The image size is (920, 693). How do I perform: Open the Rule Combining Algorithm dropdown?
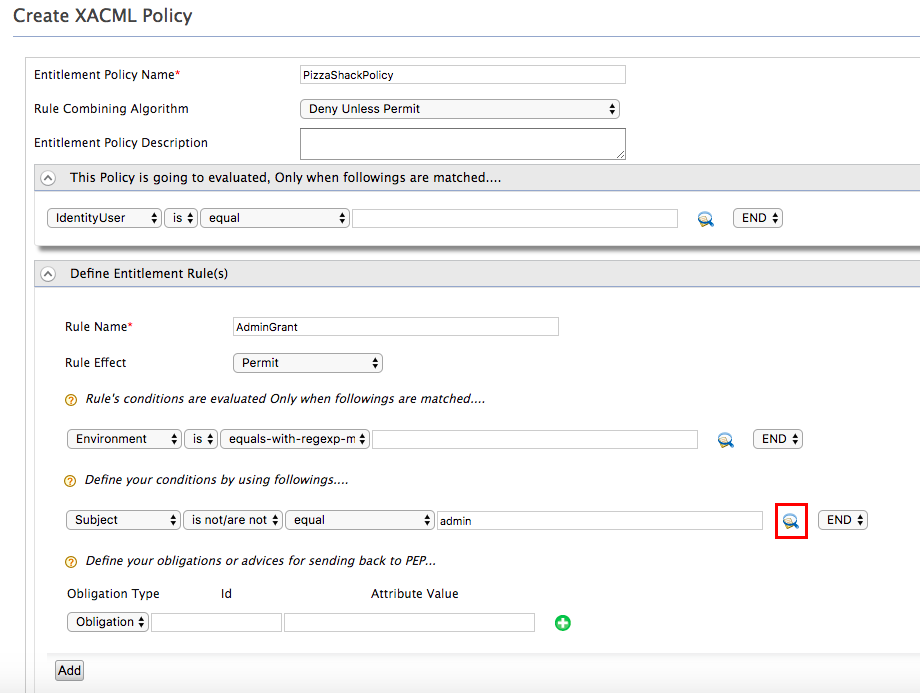459,109
